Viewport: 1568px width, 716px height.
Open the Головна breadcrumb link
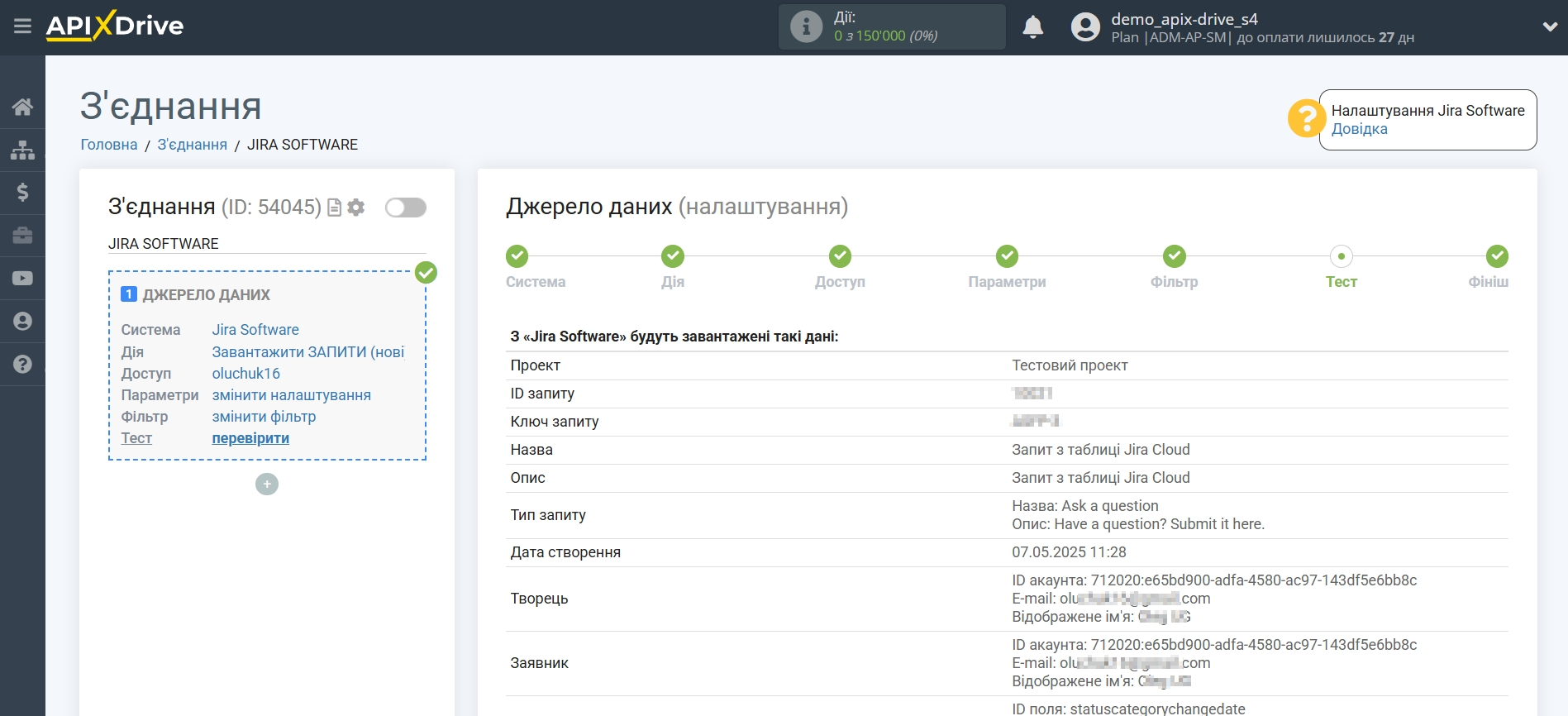click(109, 145)
